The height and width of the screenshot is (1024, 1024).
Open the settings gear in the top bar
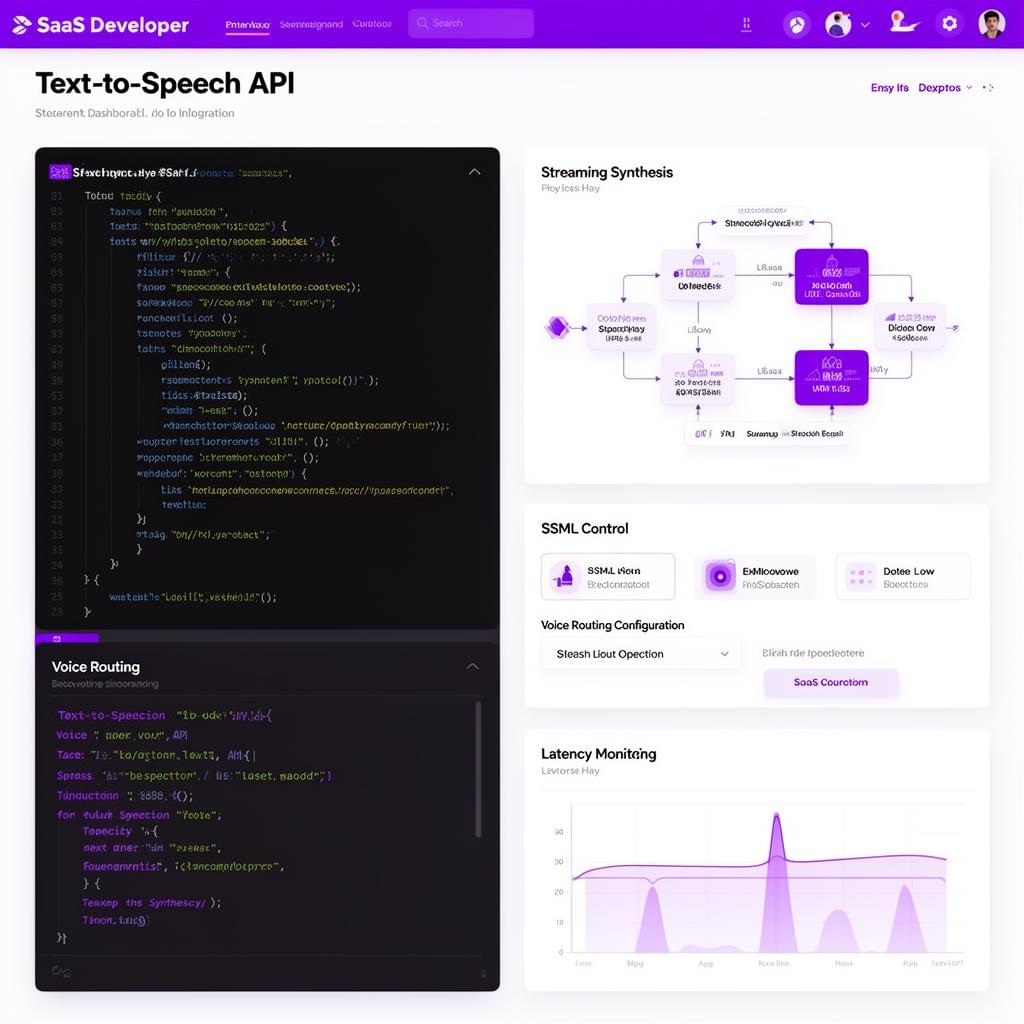coord(948,23)
